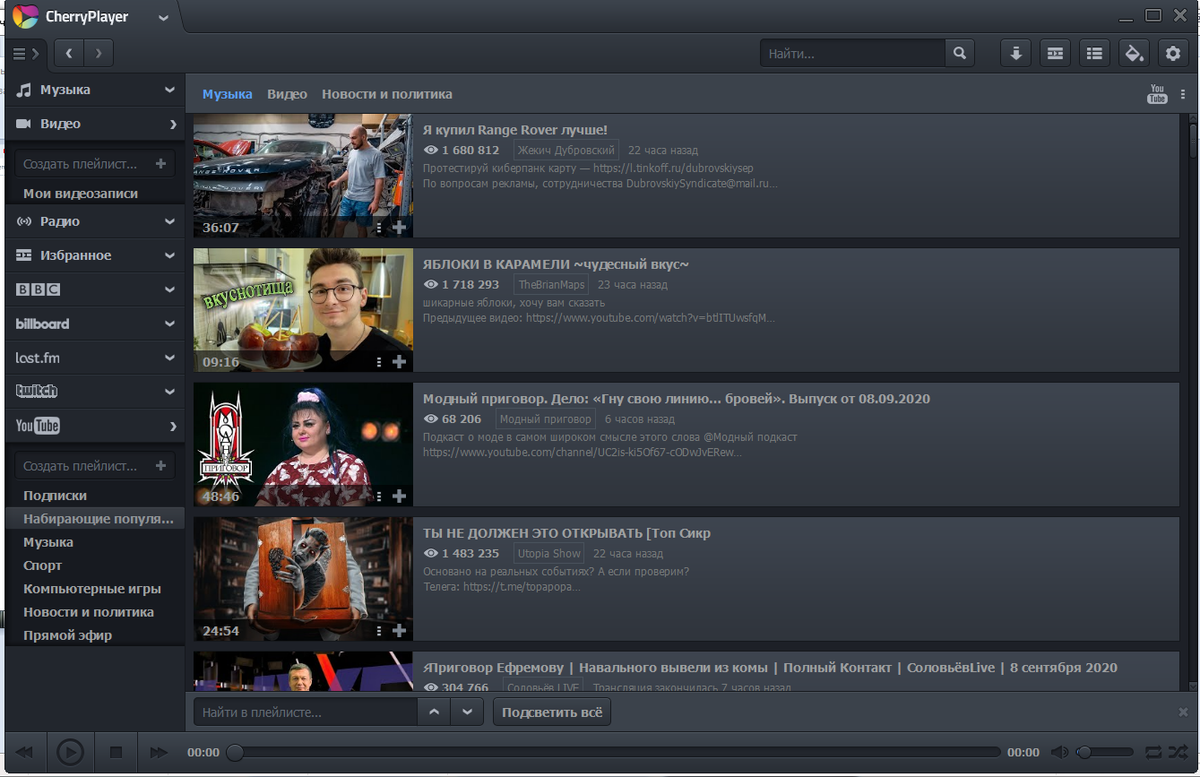Screen dimensions: 1200x777
Task: Open settings gear icon
Action: [1173, 53]
